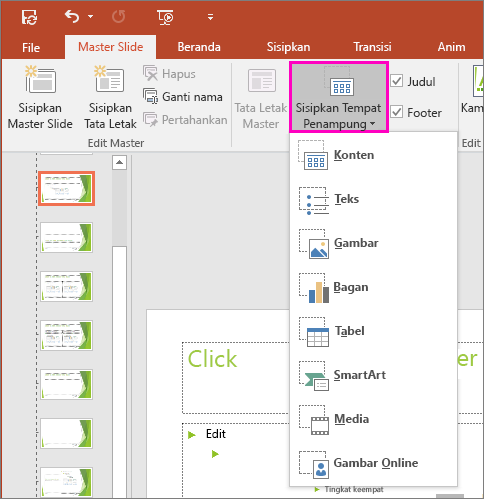Select the fifth layout thumbnail
Image resolution: width=484 pixels, height=499 pixels.
(x=66, y=384)
